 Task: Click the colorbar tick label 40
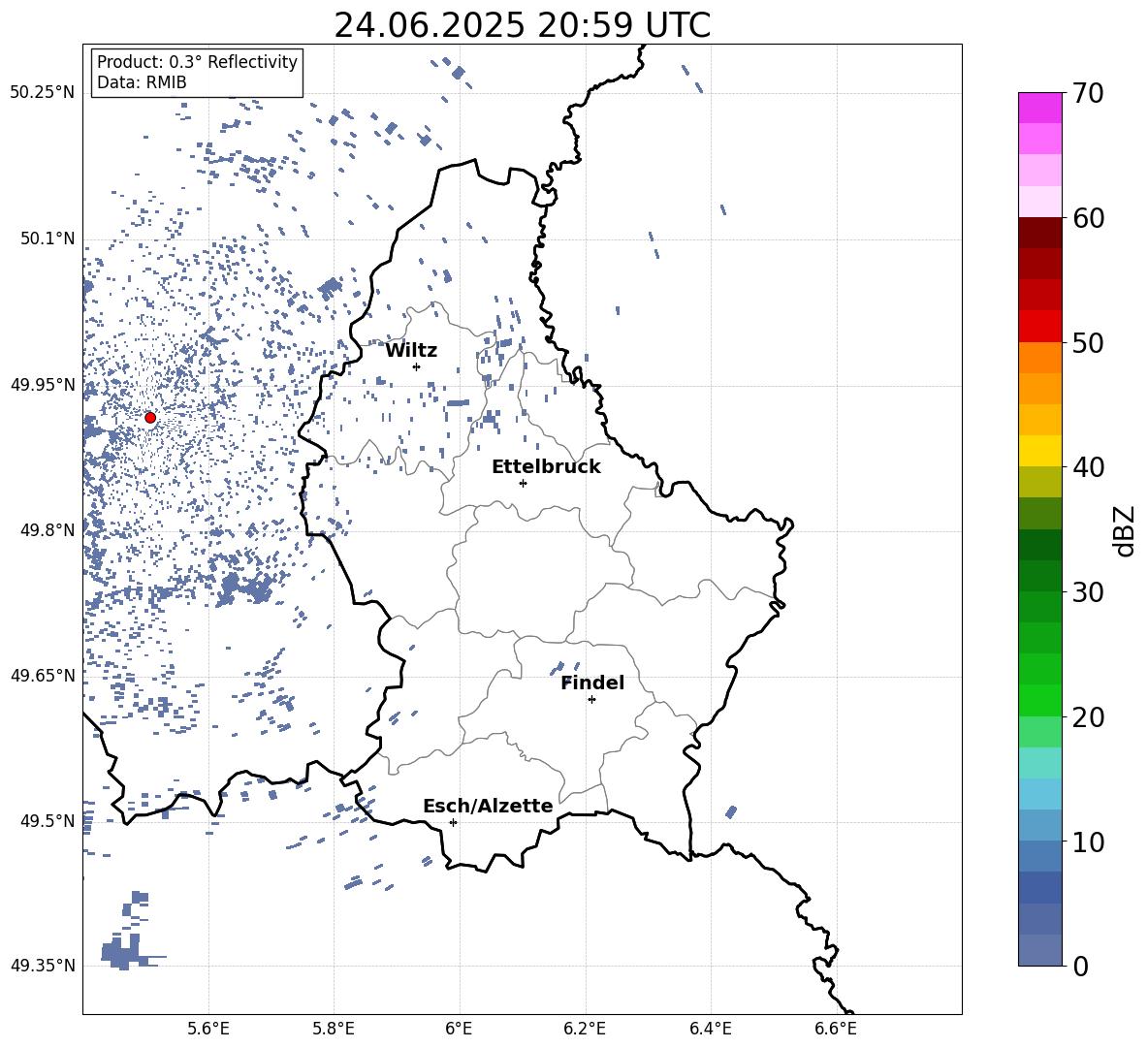1088,467
